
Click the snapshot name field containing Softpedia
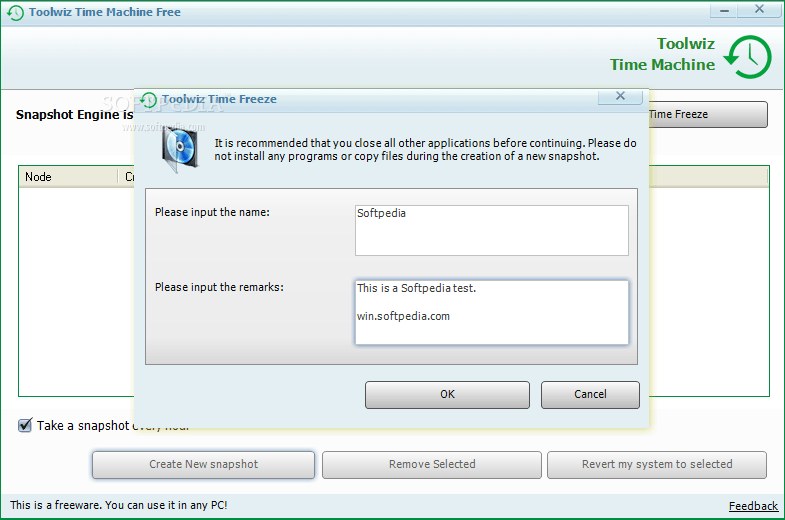tap(492, 230)
